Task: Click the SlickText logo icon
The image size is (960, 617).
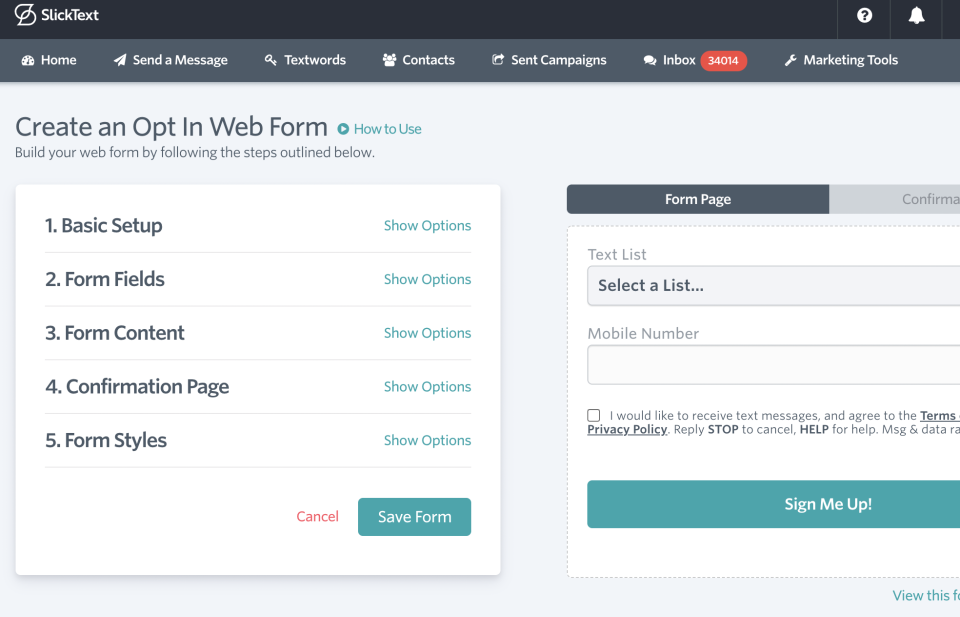Action: 25,15
